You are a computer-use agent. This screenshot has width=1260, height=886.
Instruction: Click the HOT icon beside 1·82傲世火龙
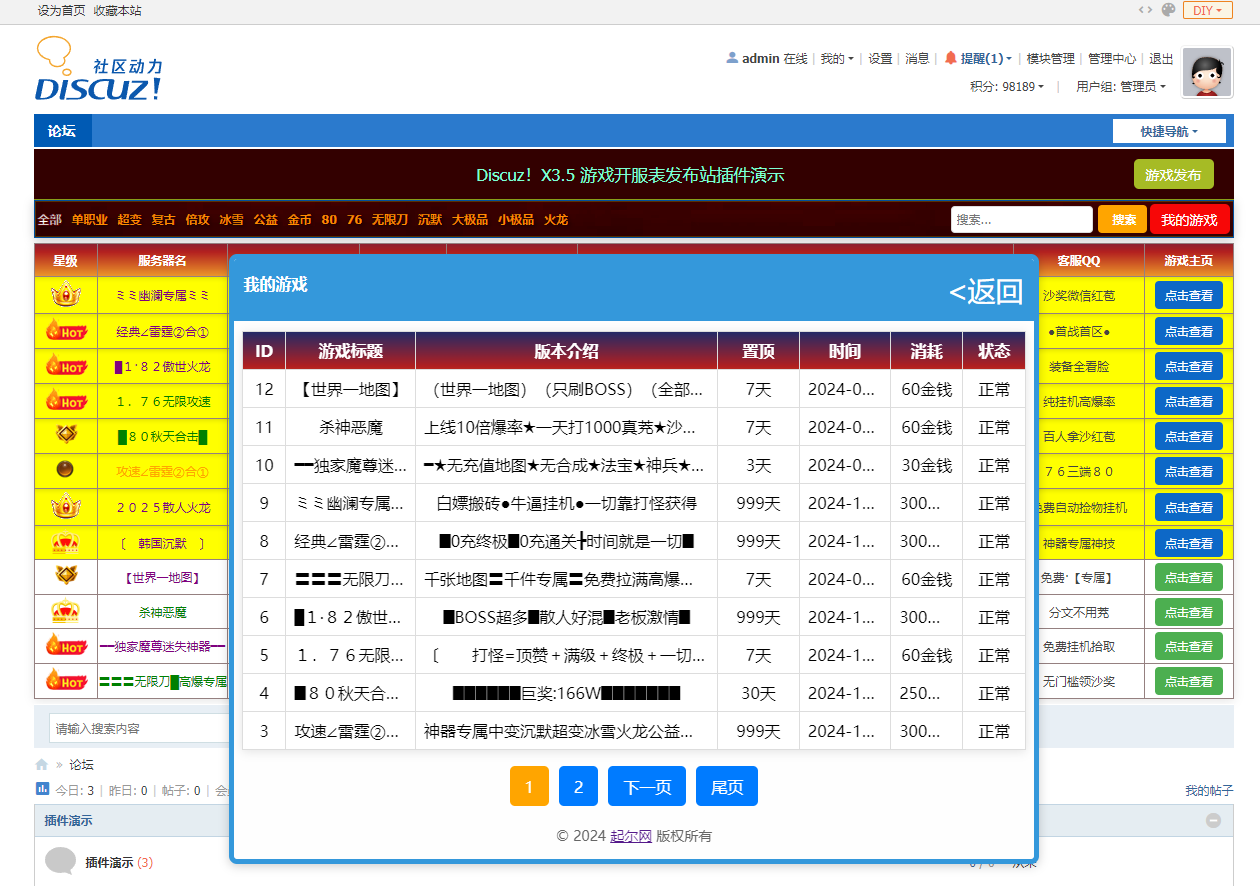click(66, 365)
